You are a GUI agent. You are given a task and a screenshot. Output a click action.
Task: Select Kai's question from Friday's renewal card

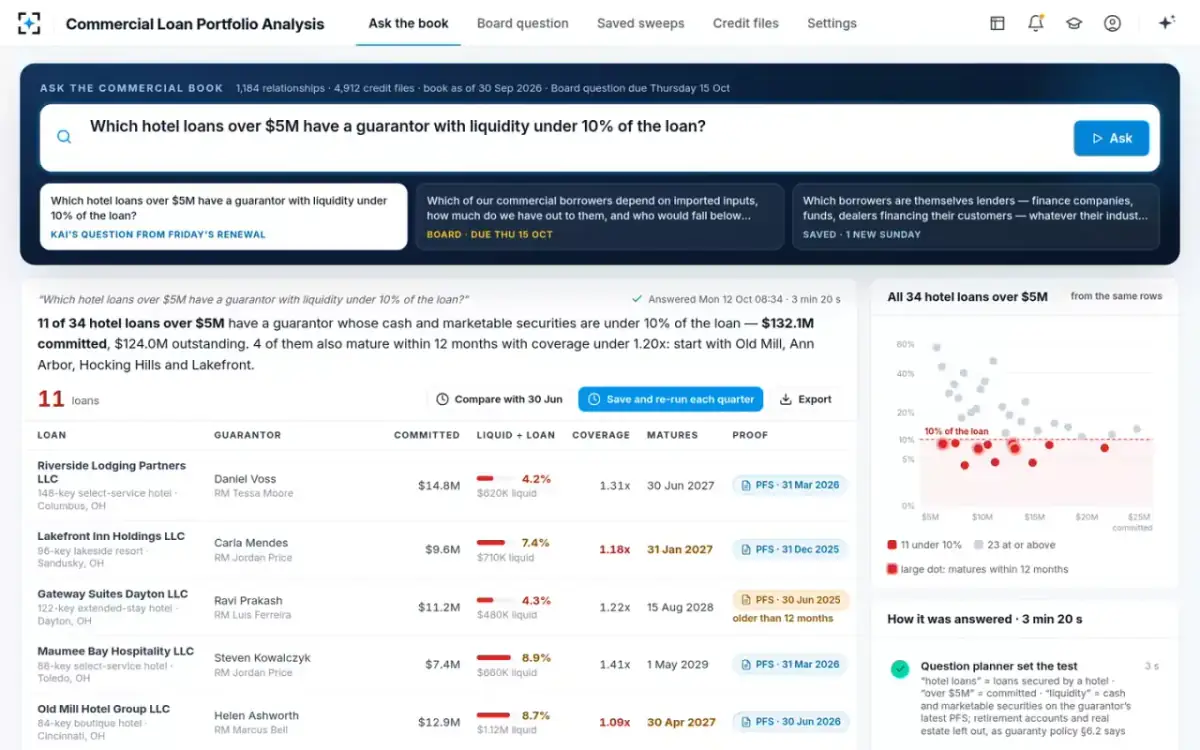224,216
